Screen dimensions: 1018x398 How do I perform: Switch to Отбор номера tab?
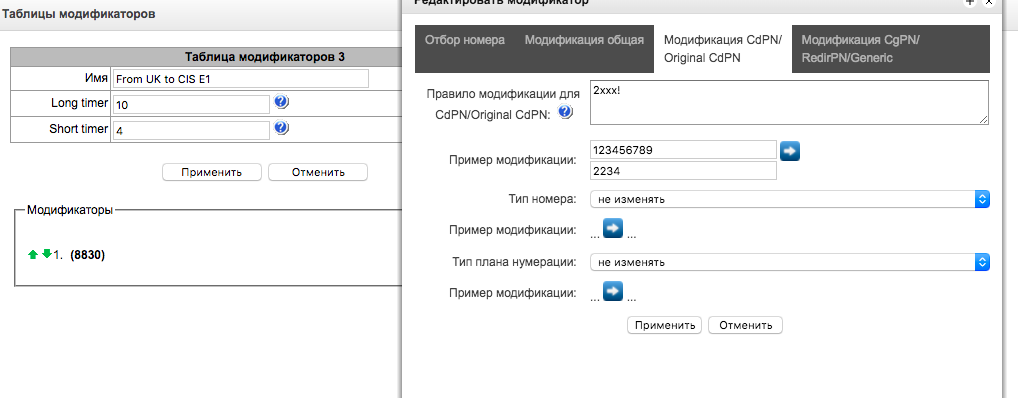[465, 40]
